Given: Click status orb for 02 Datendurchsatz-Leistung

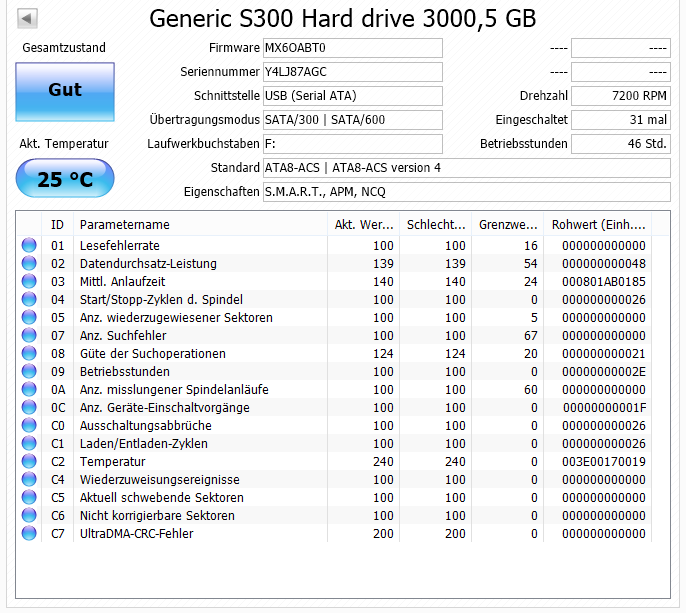Looking at the screenshot, I should [29, 263].
